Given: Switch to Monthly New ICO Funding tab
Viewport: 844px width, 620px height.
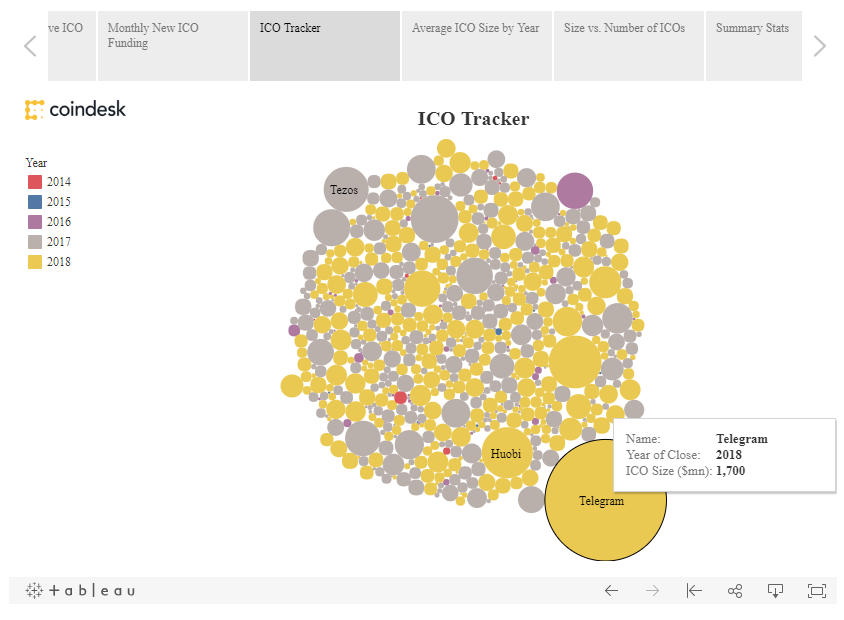Looking at the screenshot, I should [x=173, y=46].
